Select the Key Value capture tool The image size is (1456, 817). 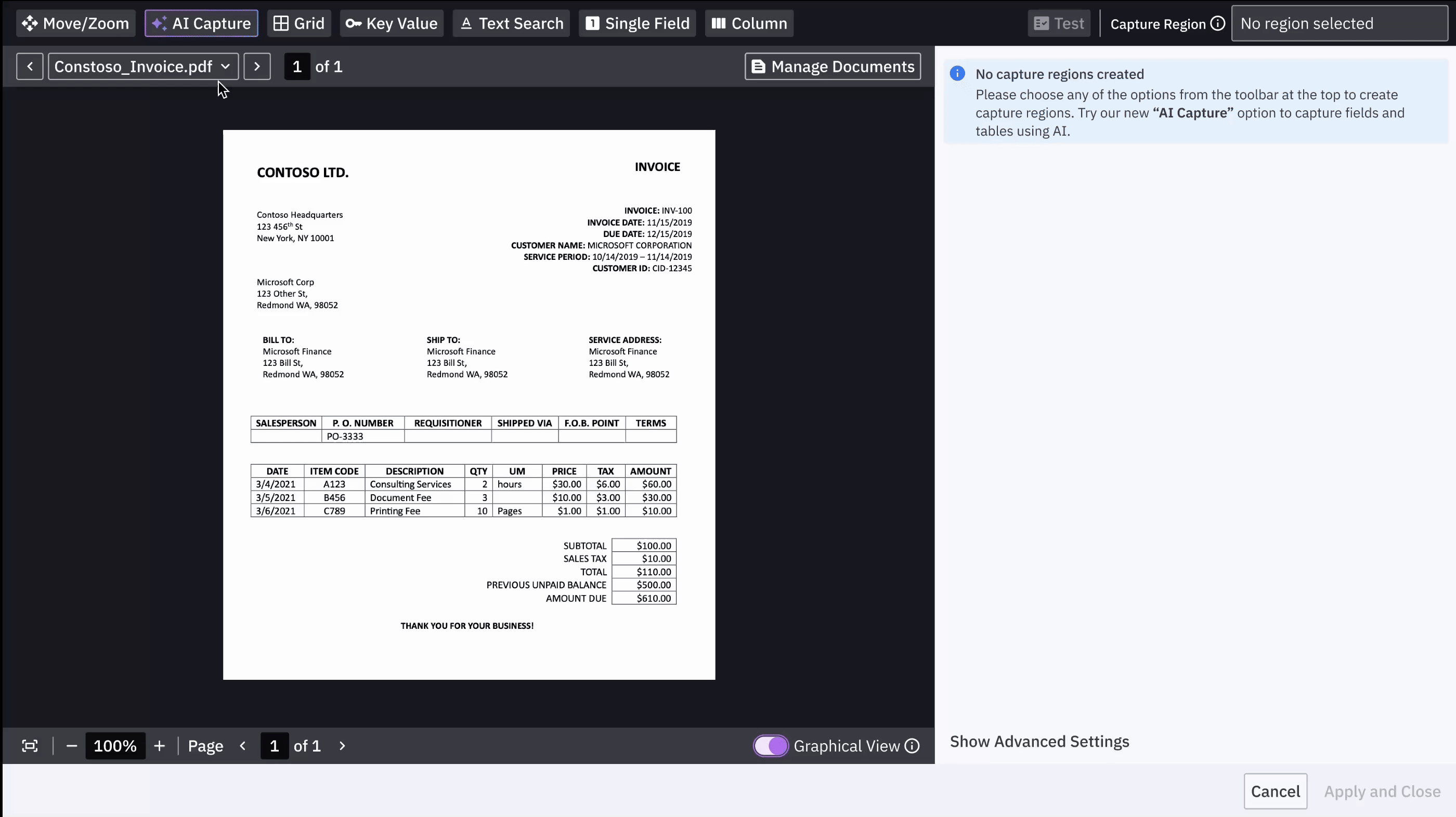tap(392, 23)
